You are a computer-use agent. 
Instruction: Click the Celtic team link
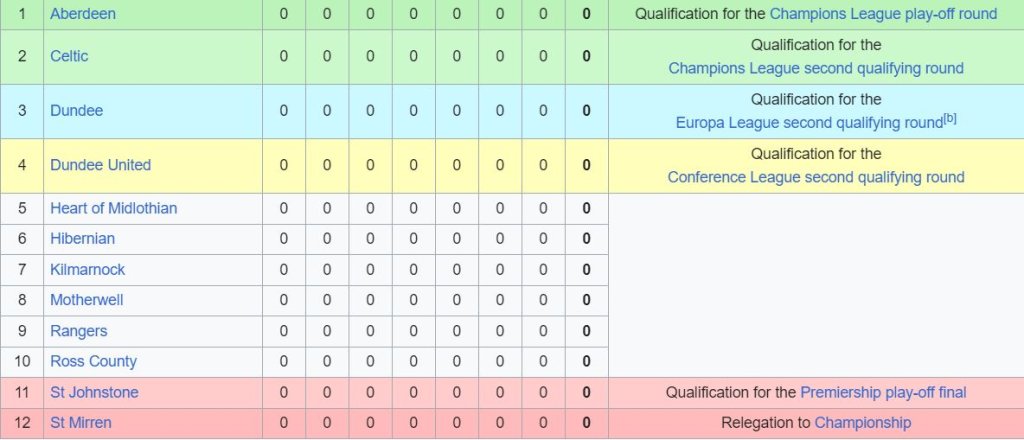(x=69, y=56)
